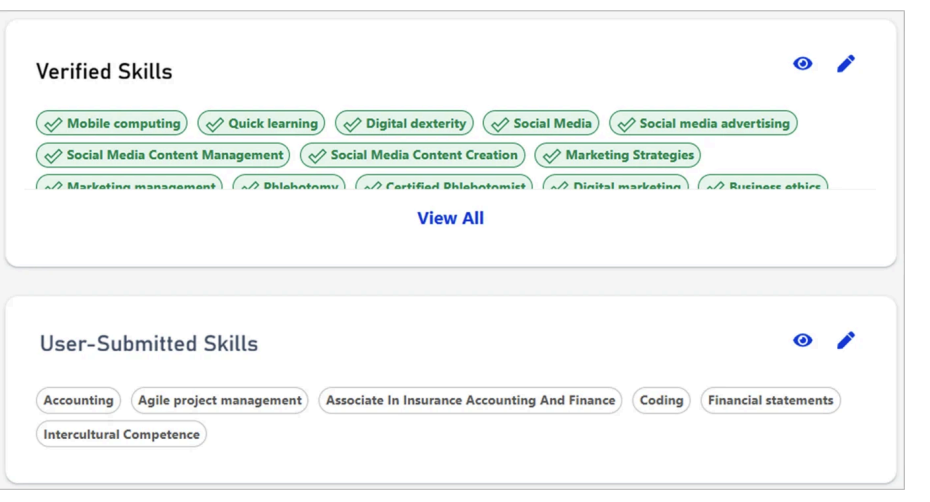Select the Coding skill chip
The image size is (930, 502).
click(661, 401)
